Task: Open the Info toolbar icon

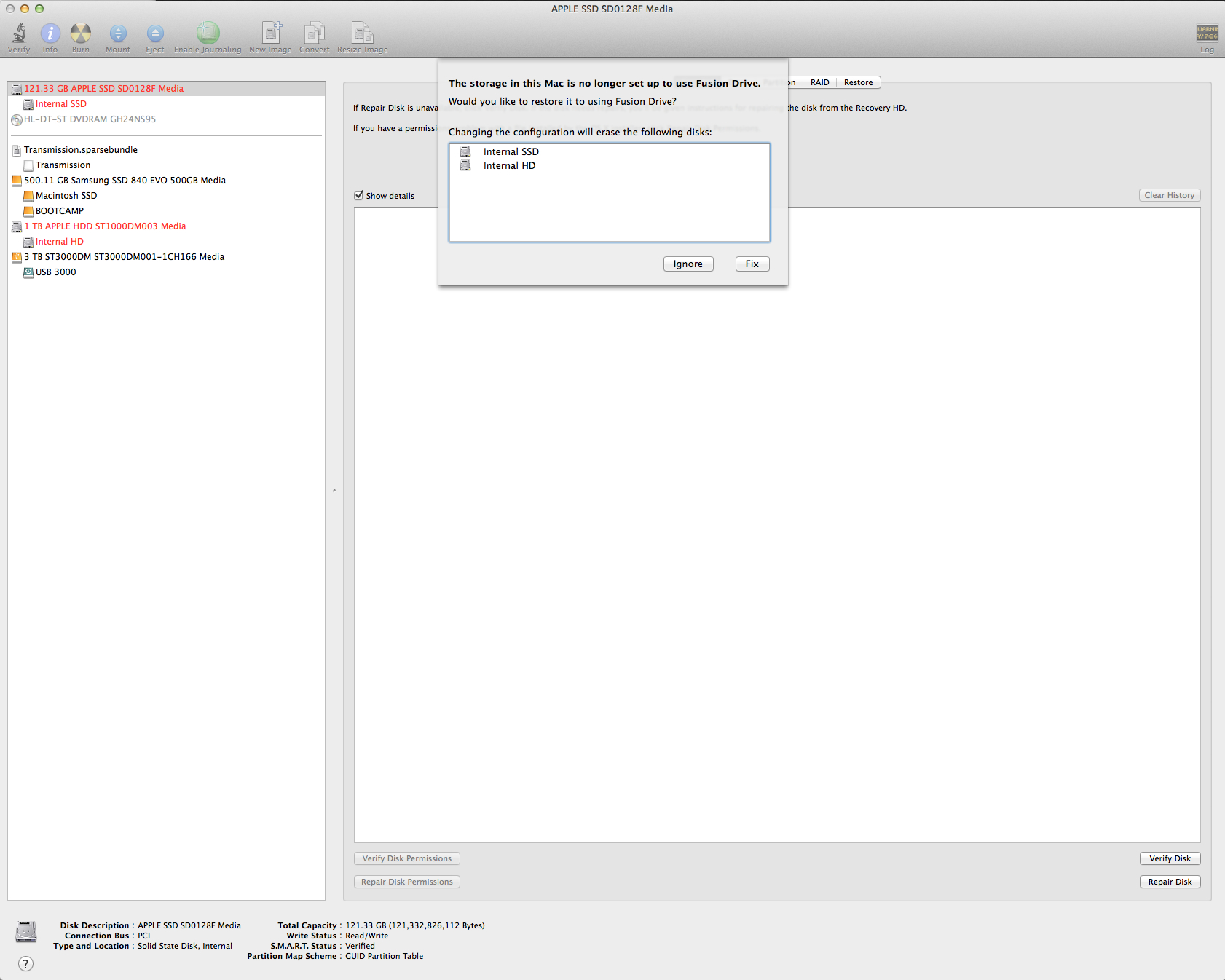Action: [50, 33]
